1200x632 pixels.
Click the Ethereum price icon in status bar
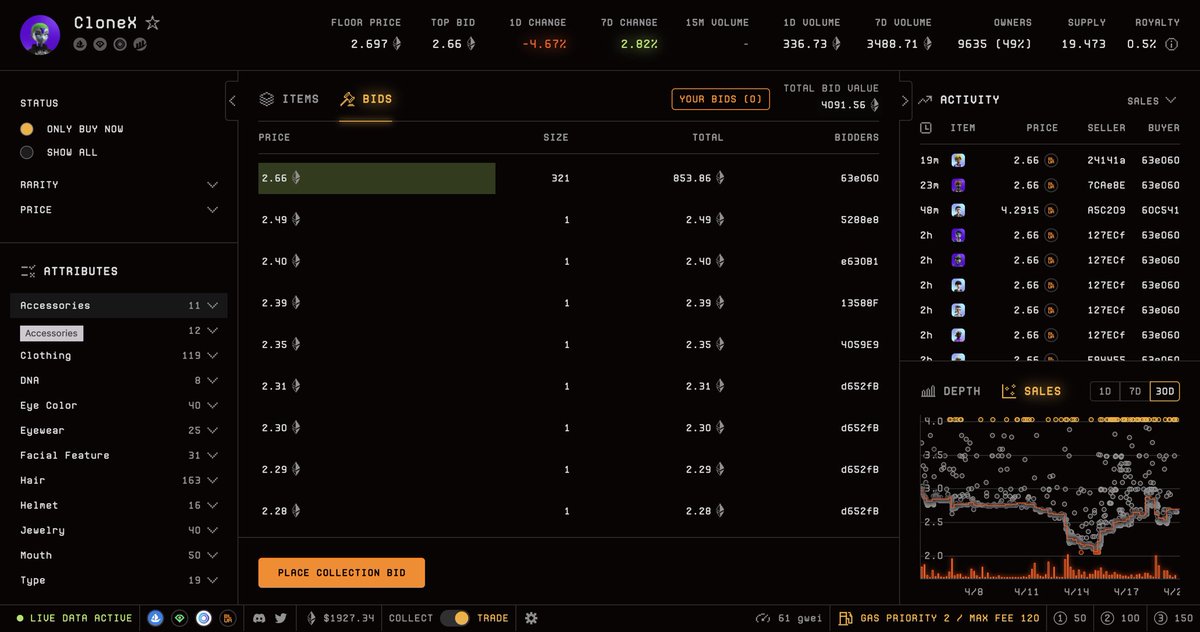tap(311, 618)
